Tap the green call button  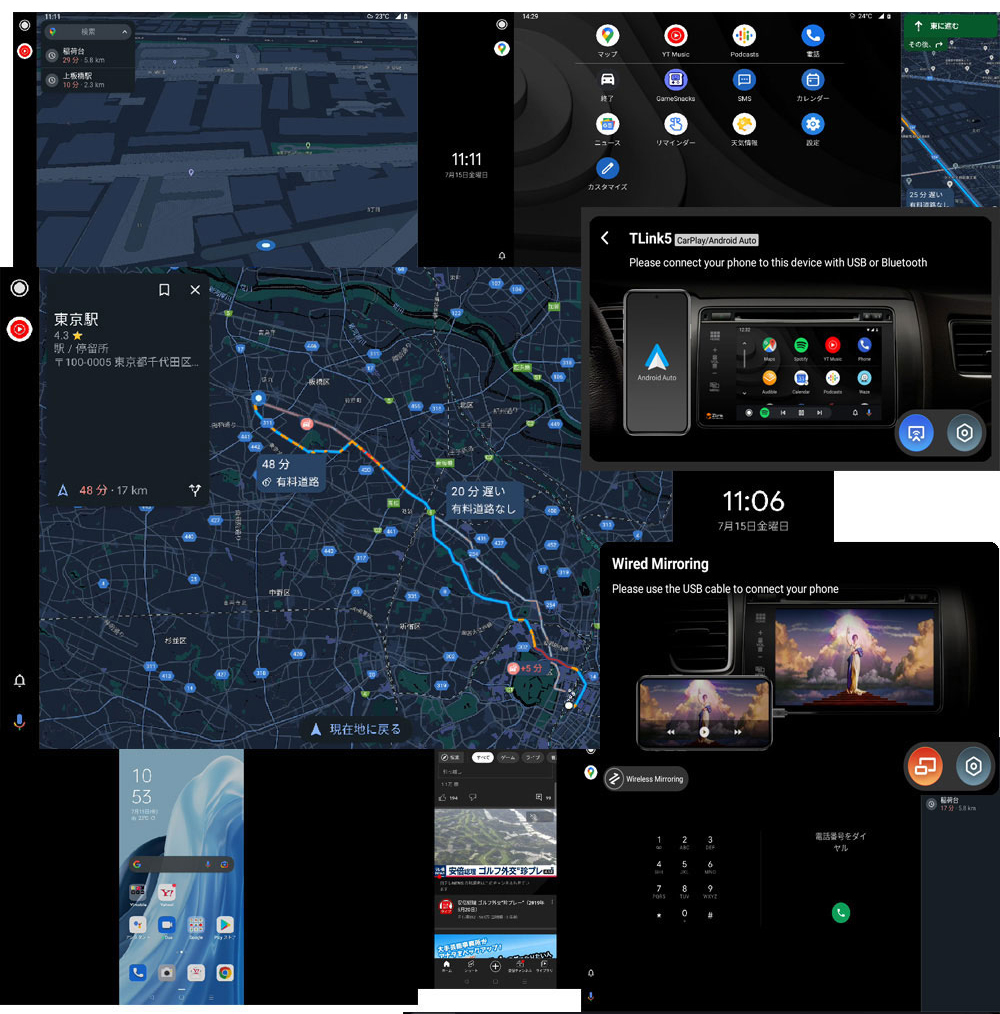[x=840, y=912]
